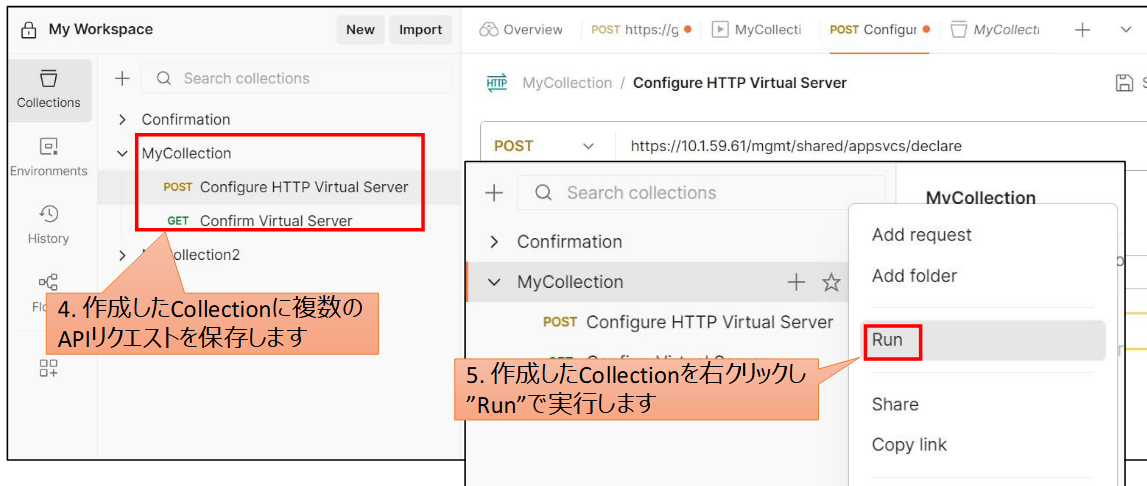
Task: Open the configure workspace sidebar grid icon
Action: click(x=49, y=368)
